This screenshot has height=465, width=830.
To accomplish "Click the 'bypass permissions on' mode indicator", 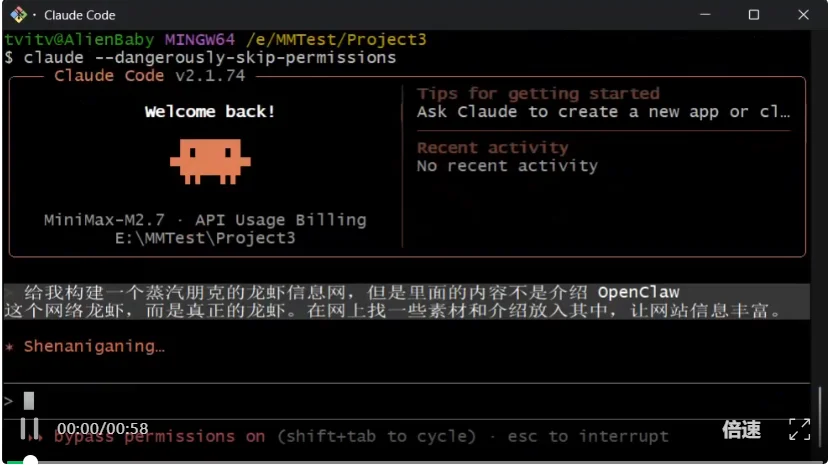I will (160, 436).
